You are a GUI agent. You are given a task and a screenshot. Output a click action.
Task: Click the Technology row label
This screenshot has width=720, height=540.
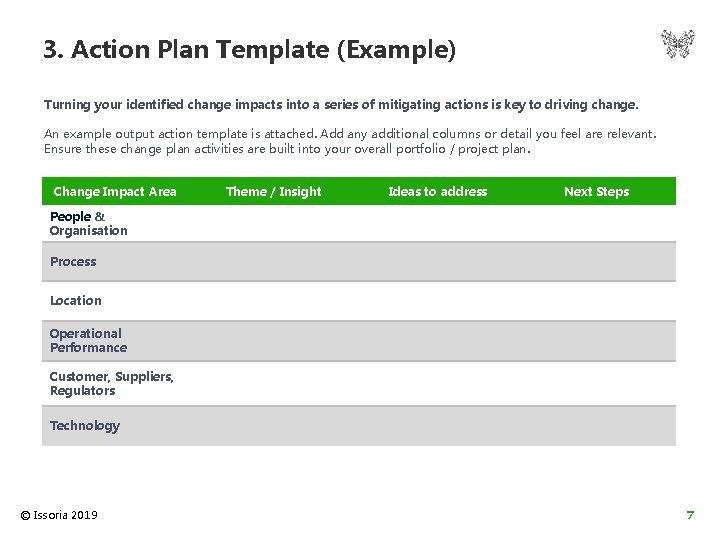(x=84, y=426)
